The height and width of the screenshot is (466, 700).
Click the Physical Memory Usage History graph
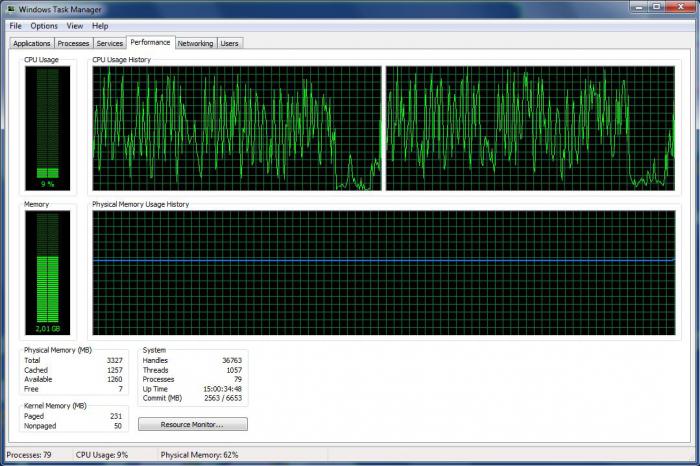384,273
